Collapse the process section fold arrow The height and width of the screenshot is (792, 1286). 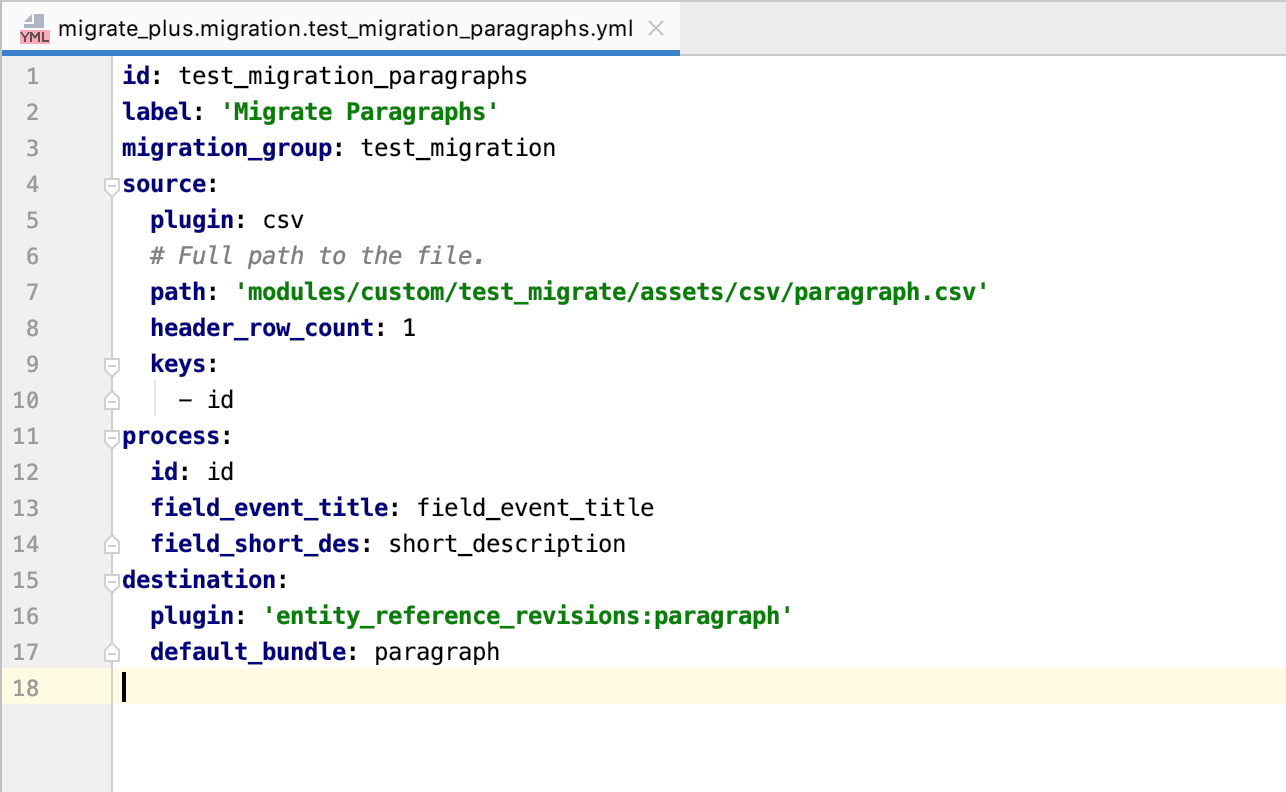click(111, 436)
